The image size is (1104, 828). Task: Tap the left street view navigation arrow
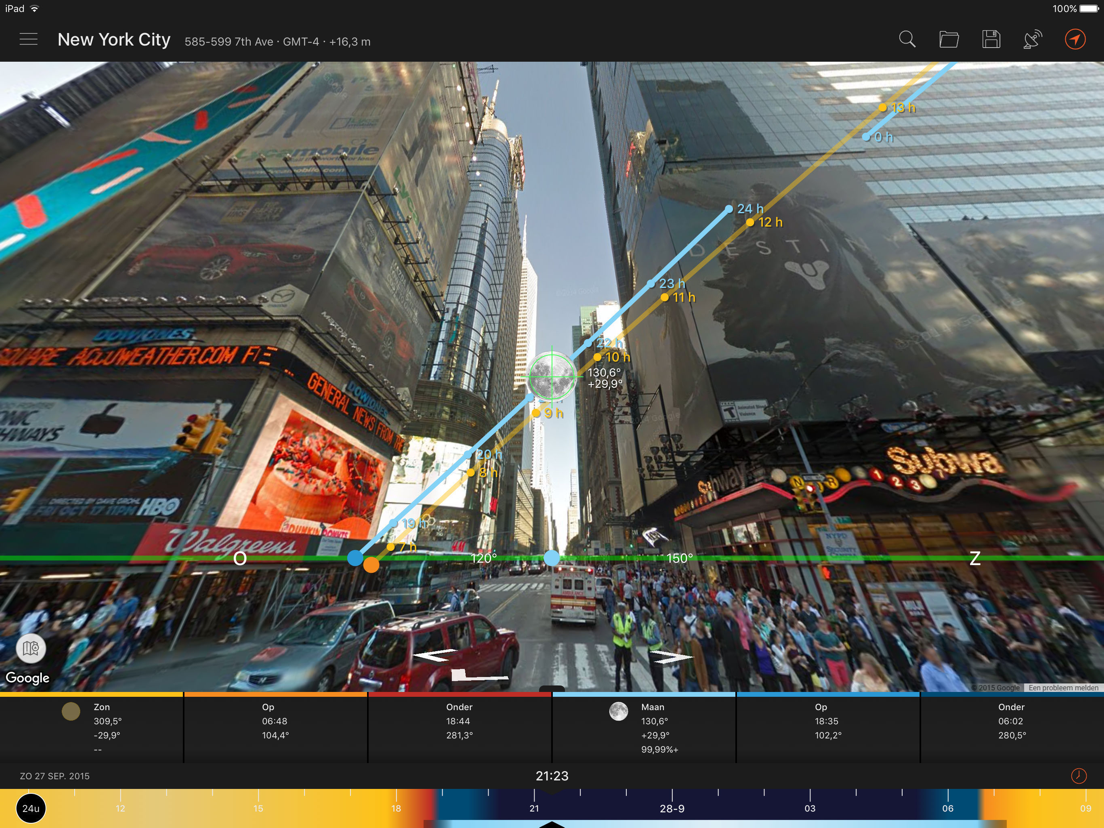pyautogui.click(x=434, y=656)
